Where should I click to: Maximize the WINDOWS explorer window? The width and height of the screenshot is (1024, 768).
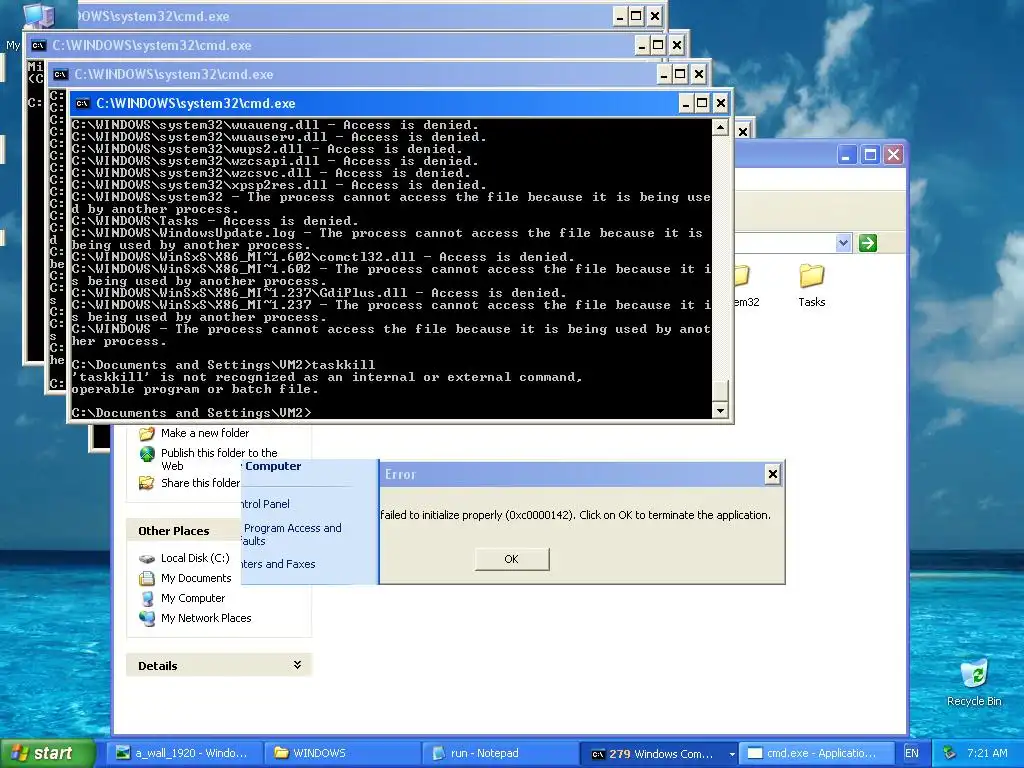[871, 155]
